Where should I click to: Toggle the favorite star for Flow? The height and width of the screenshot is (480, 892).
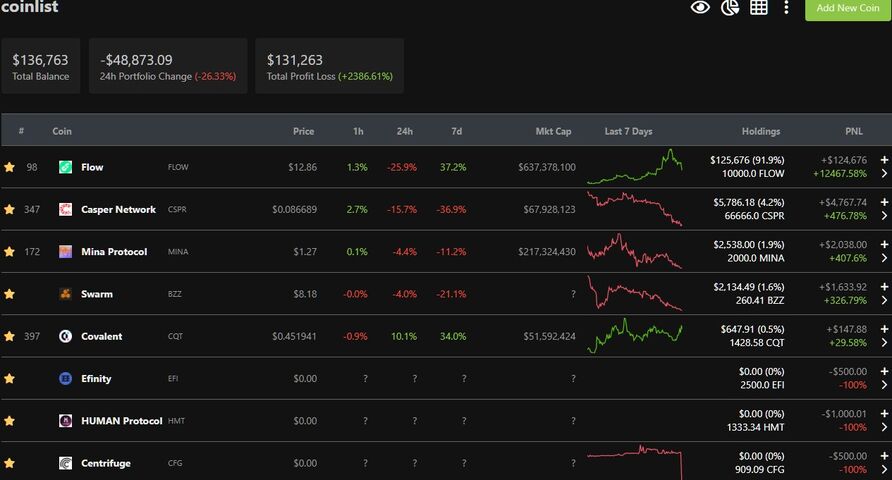tap(9, 167)
